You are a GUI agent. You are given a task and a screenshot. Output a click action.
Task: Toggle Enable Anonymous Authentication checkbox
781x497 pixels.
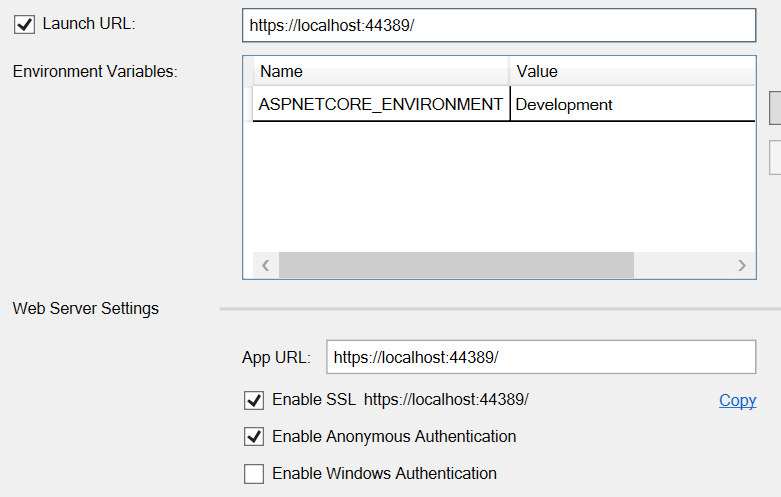coord(254,437)
